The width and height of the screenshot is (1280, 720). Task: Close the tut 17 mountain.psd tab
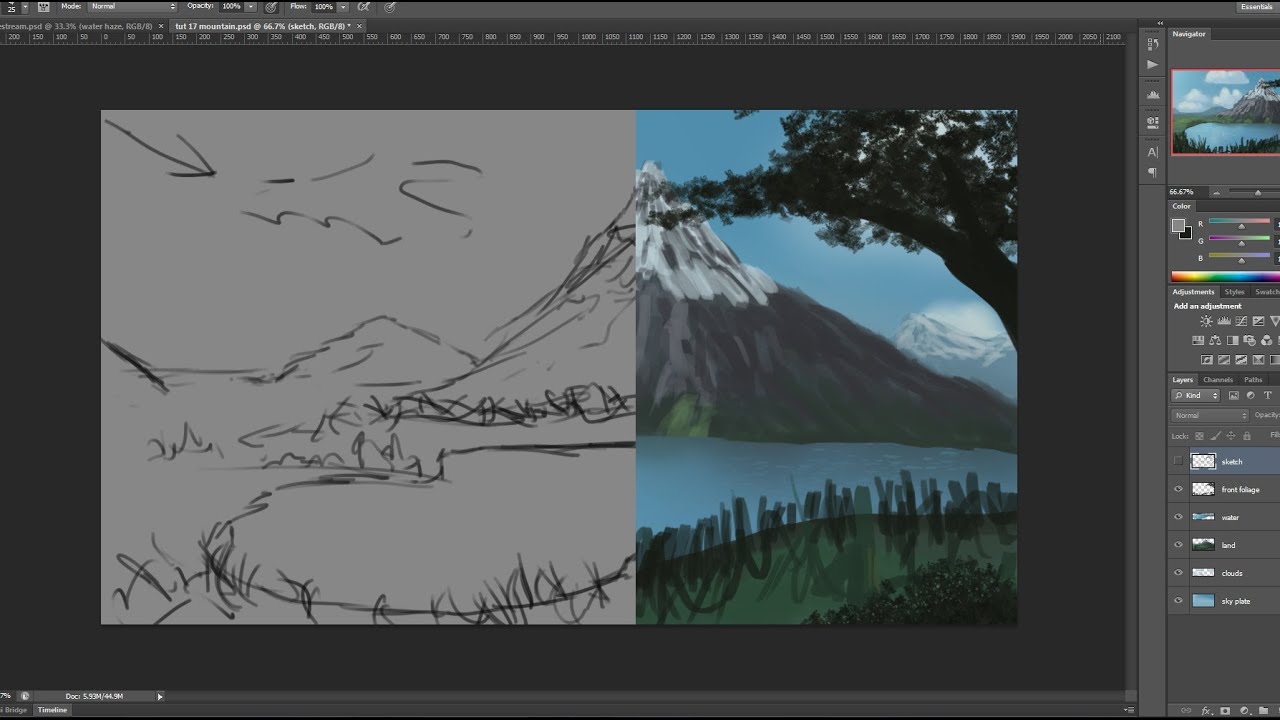tap(359, 26)
